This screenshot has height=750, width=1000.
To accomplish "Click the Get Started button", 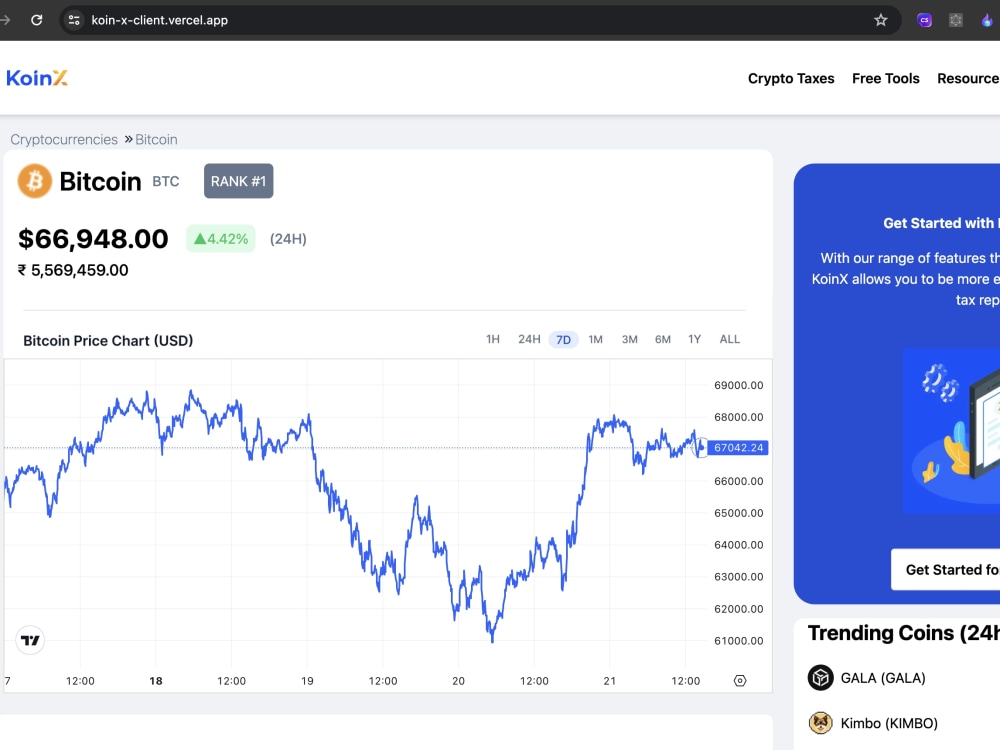I will click(946, 570).
